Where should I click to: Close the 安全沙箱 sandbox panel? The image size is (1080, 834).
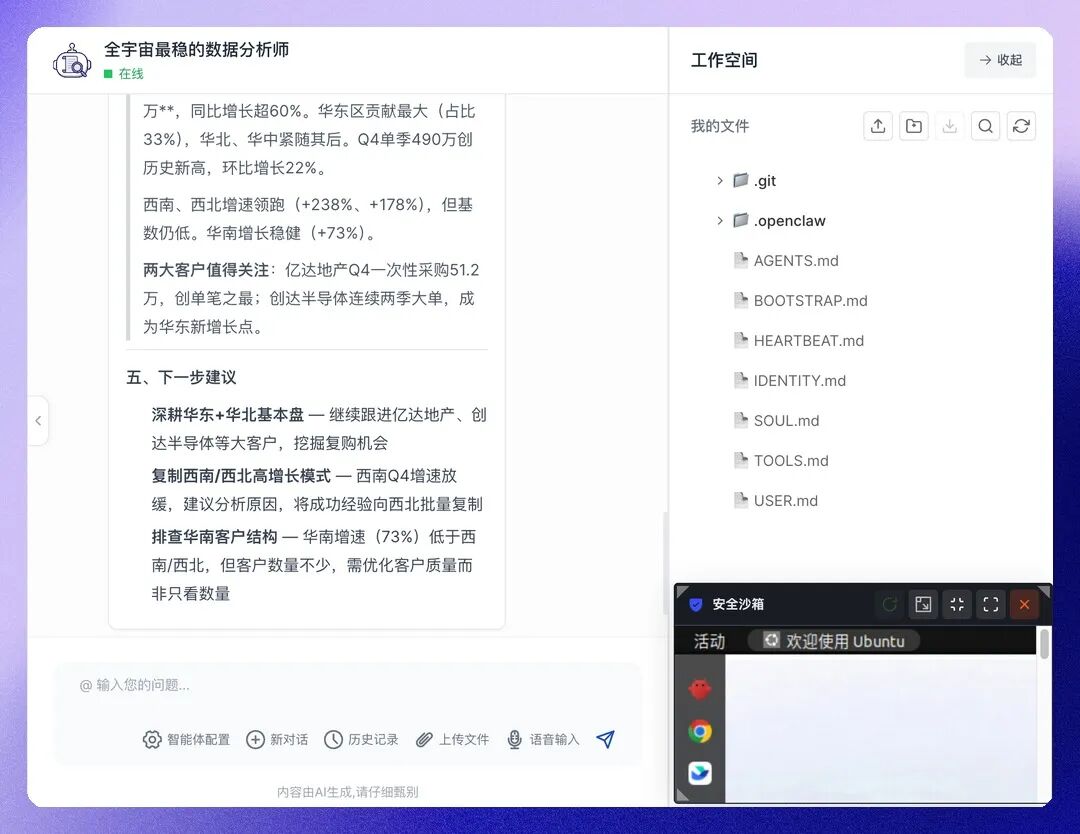(x=1024, y=604)
